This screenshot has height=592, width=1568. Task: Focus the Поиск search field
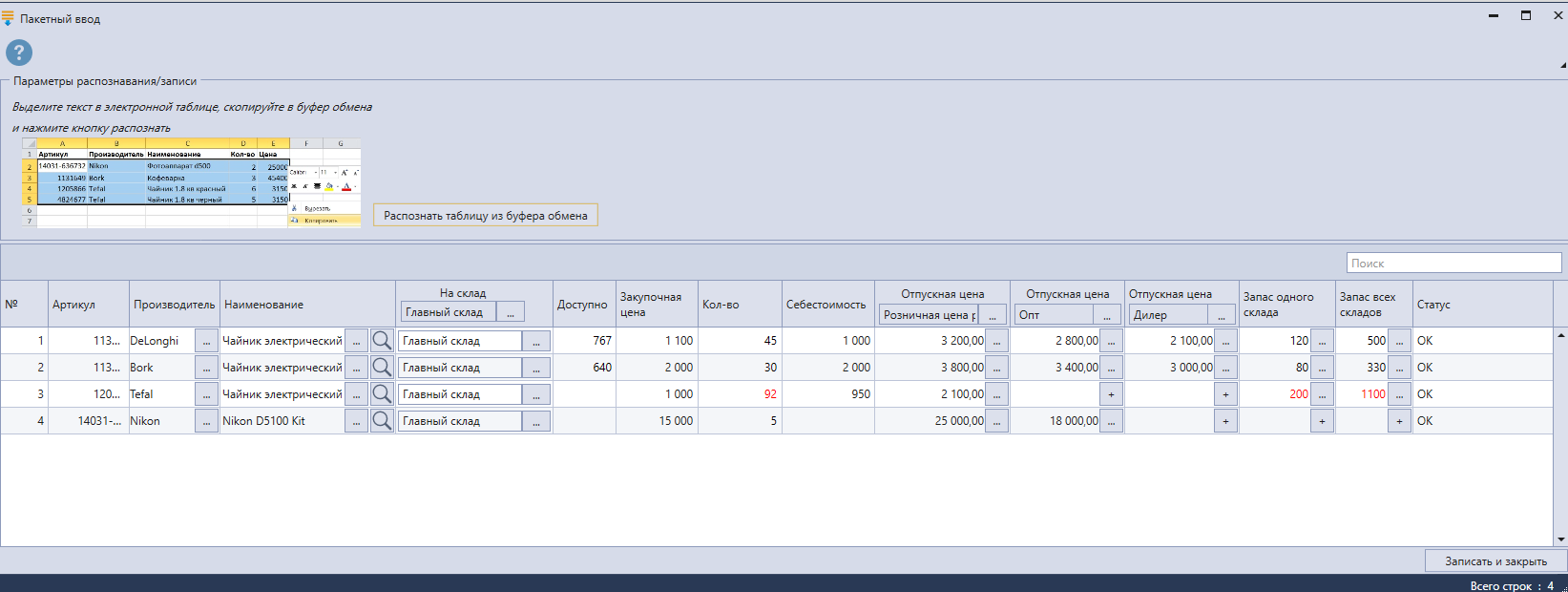pos(1454,263)
